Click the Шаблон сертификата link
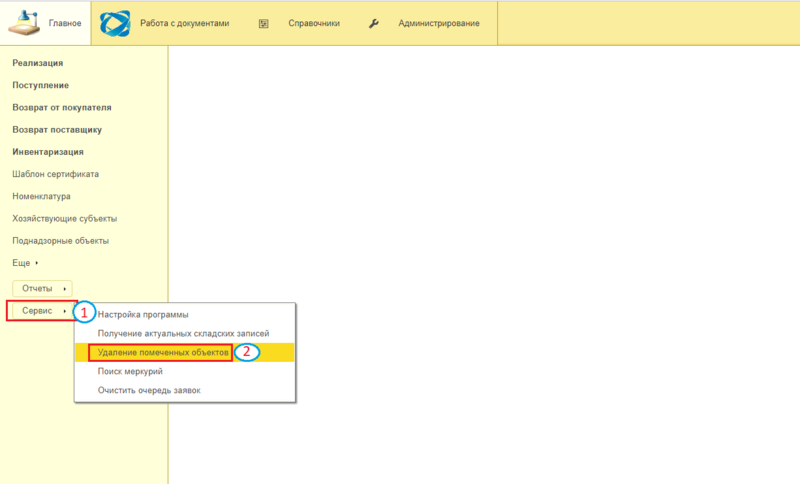This screenshot has width=800, height=484. tap(55, 174)
